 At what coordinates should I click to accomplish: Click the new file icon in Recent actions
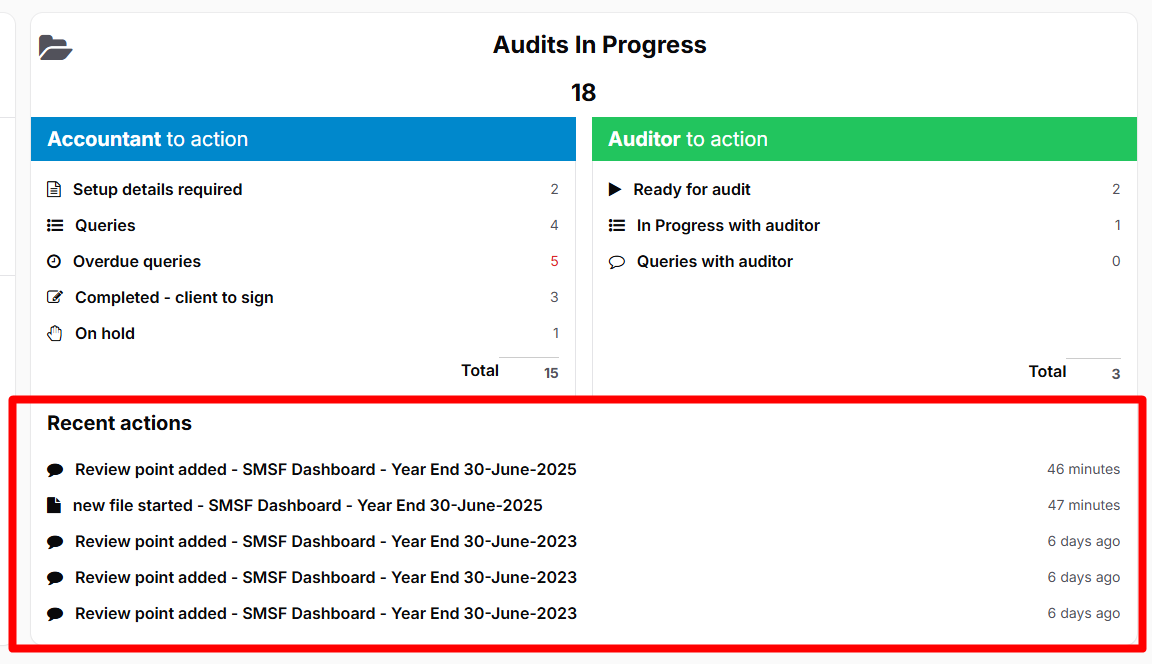click(54, 505)
